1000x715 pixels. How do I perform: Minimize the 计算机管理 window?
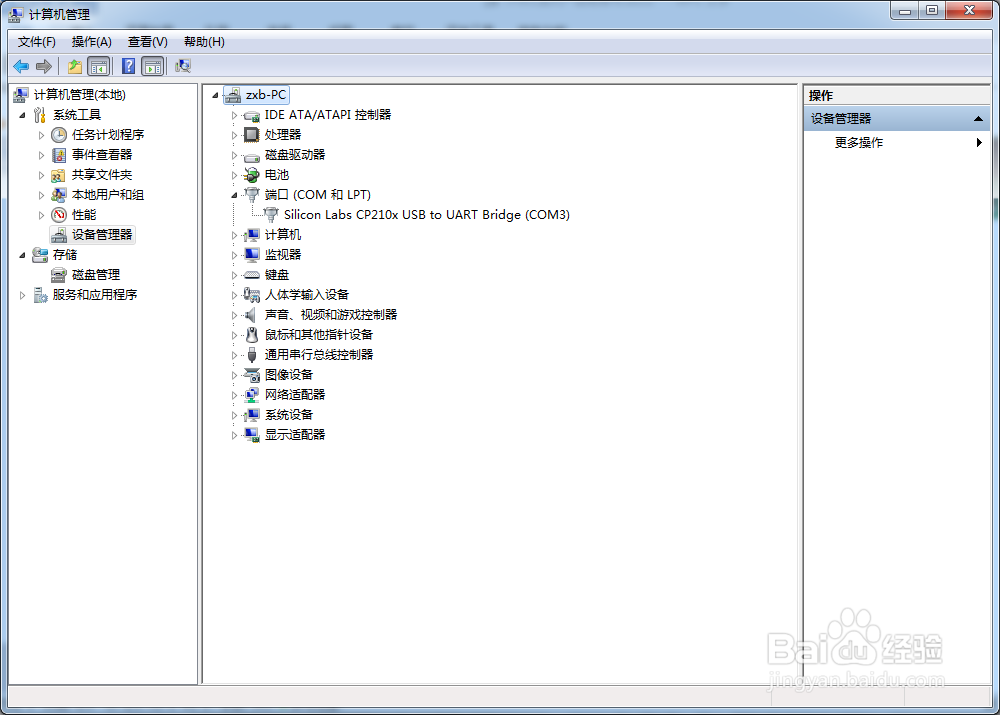[x=904, y=10]
